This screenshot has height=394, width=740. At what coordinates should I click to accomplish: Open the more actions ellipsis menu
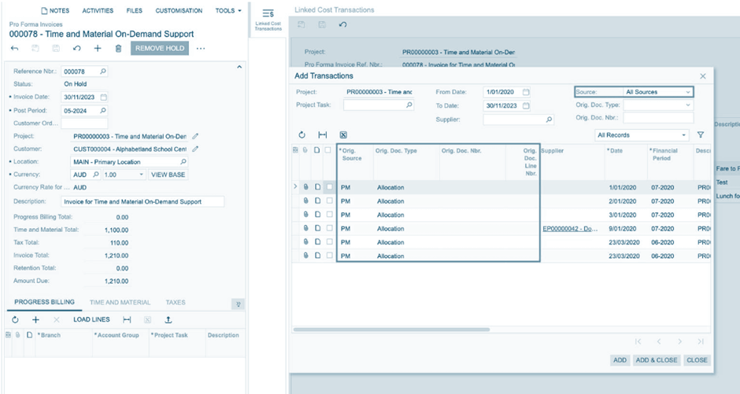pyautogui.click(x=201, y=48)
